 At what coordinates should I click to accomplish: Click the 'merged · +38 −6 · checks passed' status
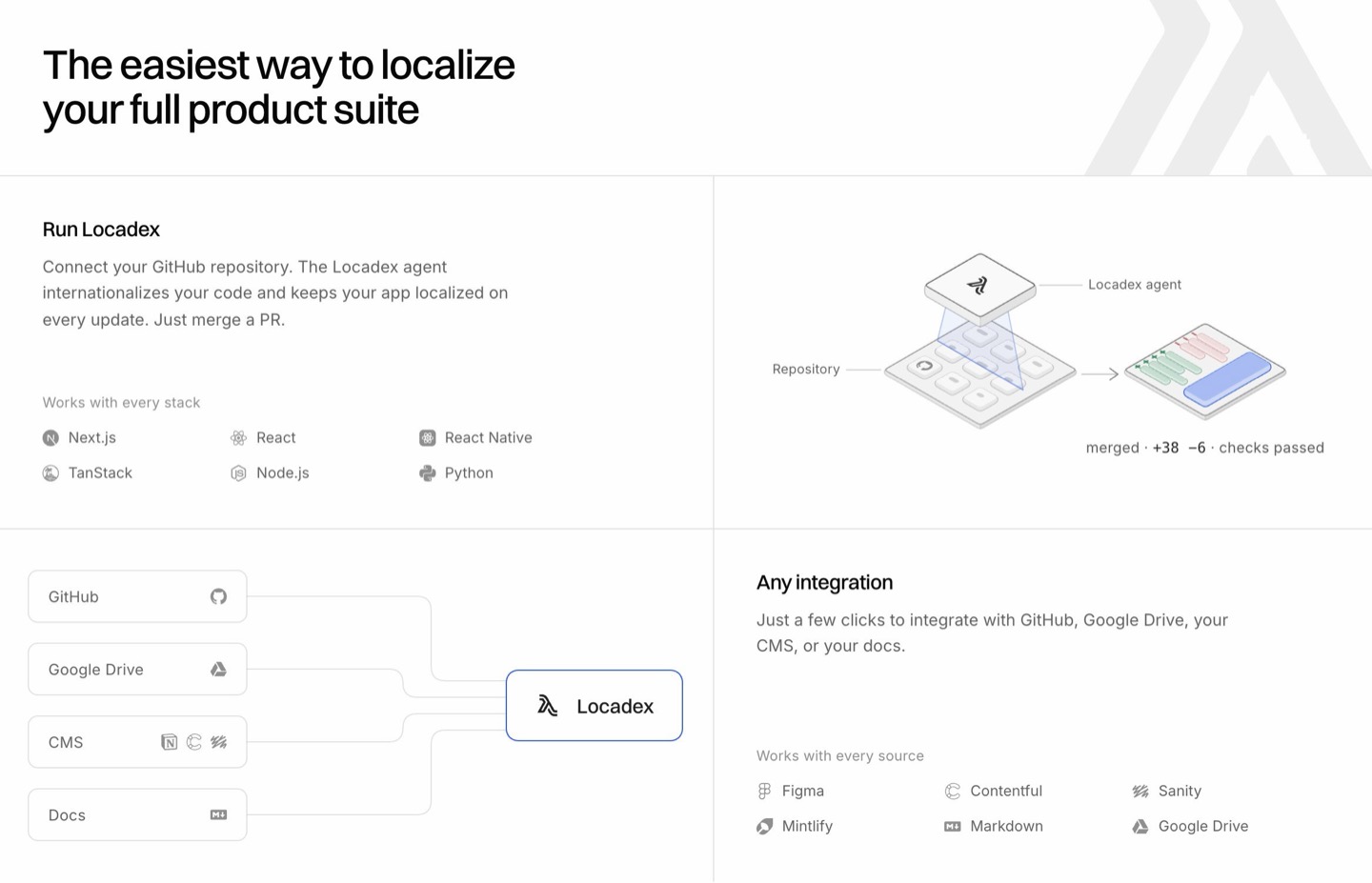point(1205,448)
